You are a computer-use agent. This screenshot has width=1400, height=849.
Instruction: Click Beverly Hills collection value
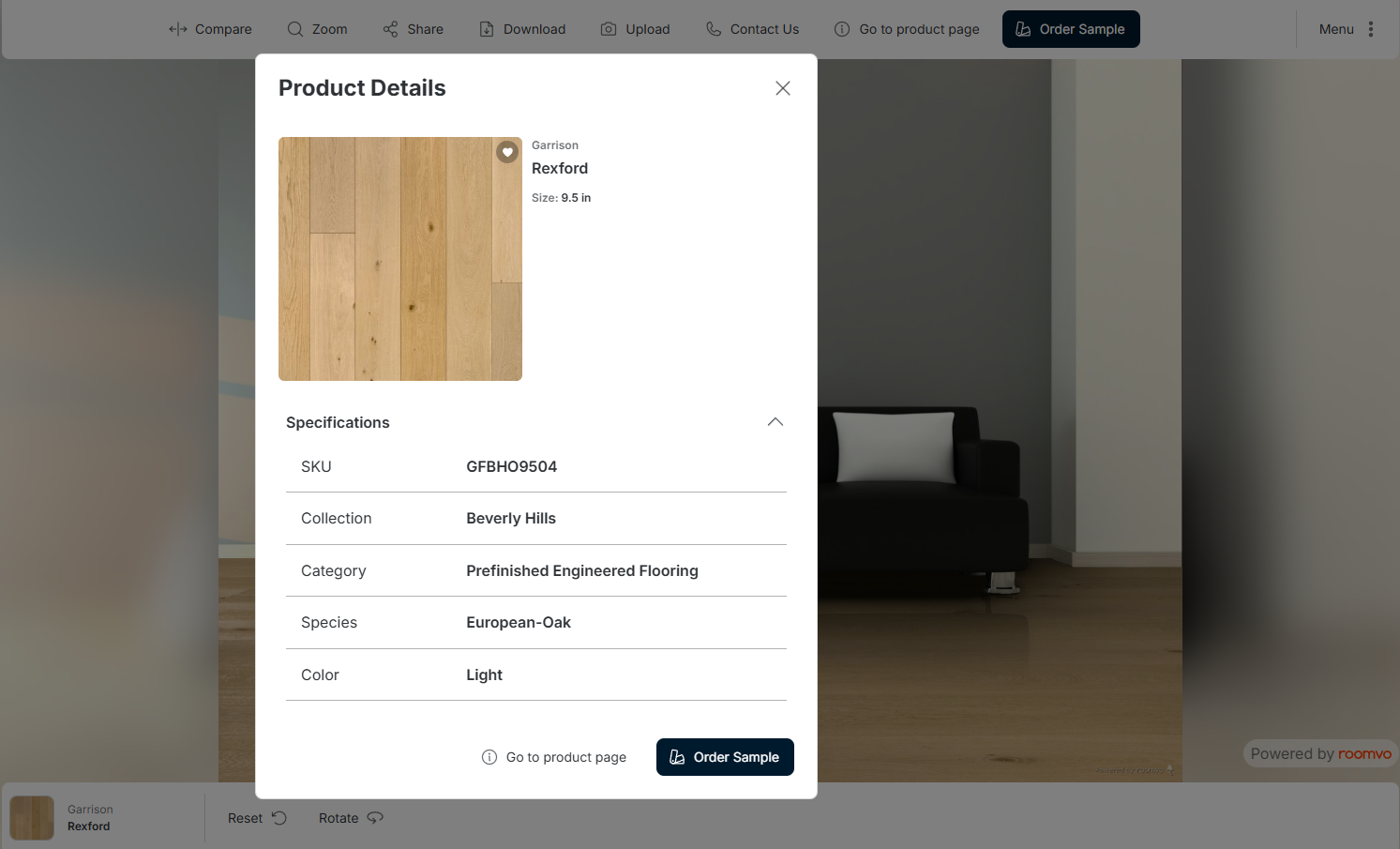[511, 518]
